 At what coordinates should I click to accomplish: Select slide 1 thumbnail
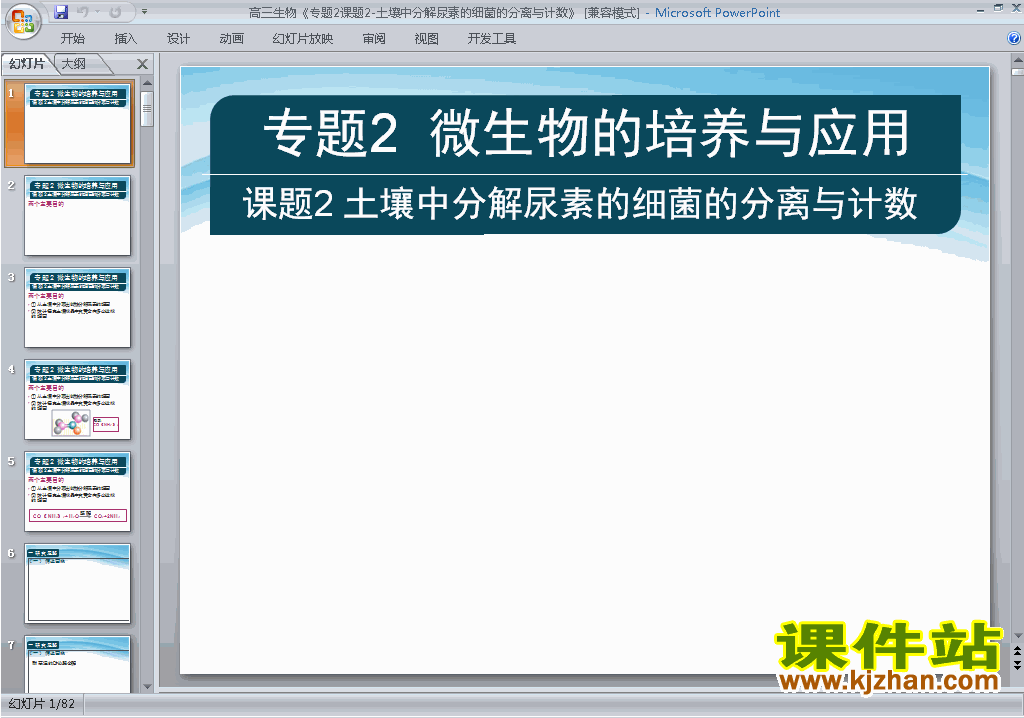click(x=77, y=123)
